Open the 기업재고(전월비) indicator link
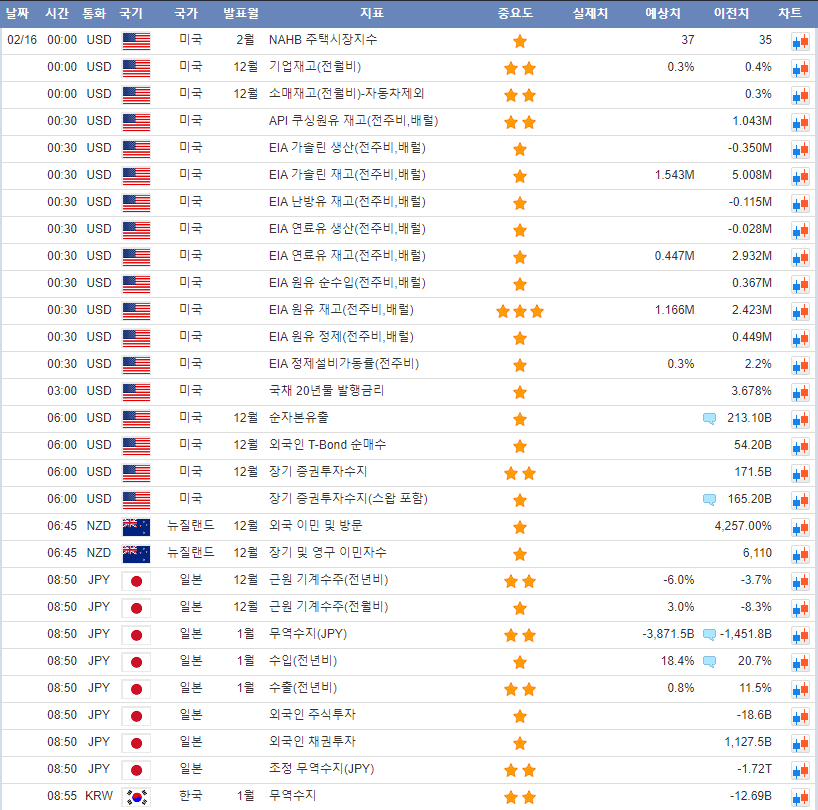 point(315,67)
